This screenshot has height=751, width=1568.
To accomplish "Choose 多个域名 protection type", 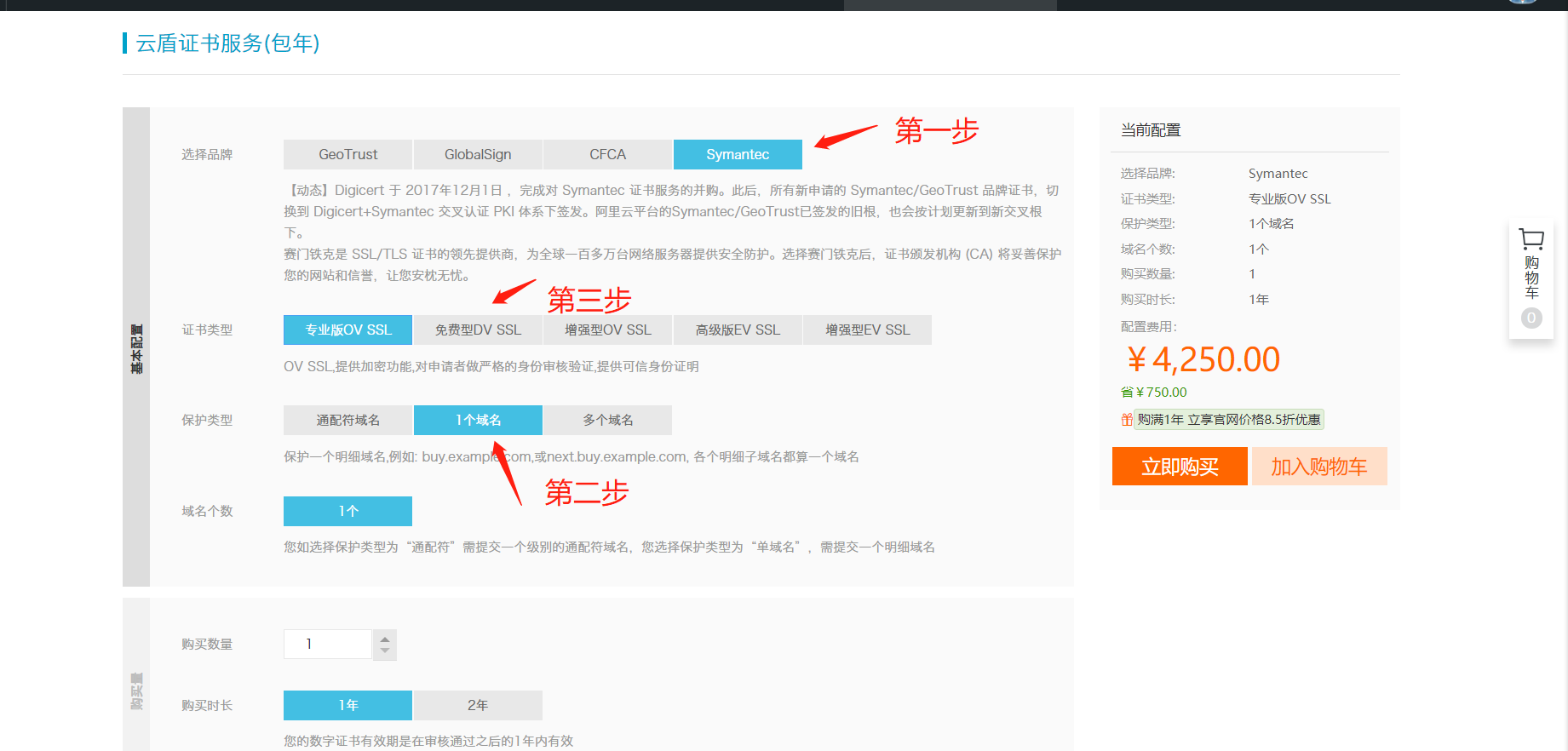I will click(x=607, y=420).
